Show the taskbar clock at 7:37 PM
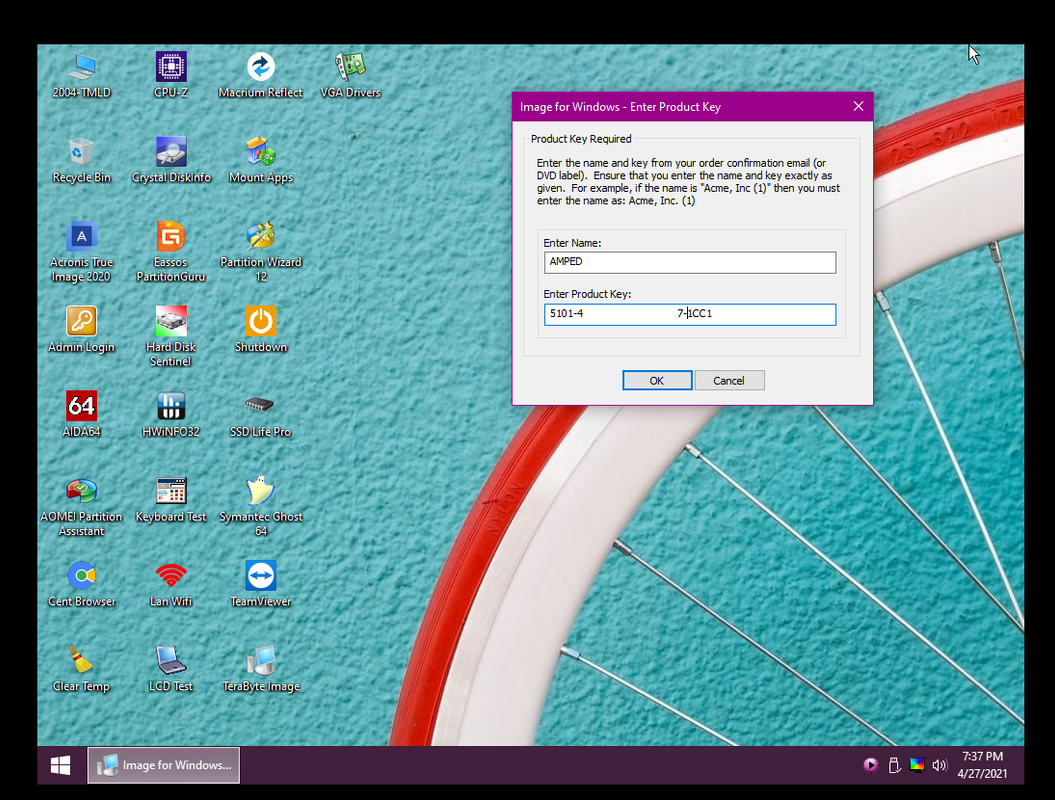 [982, 765]
